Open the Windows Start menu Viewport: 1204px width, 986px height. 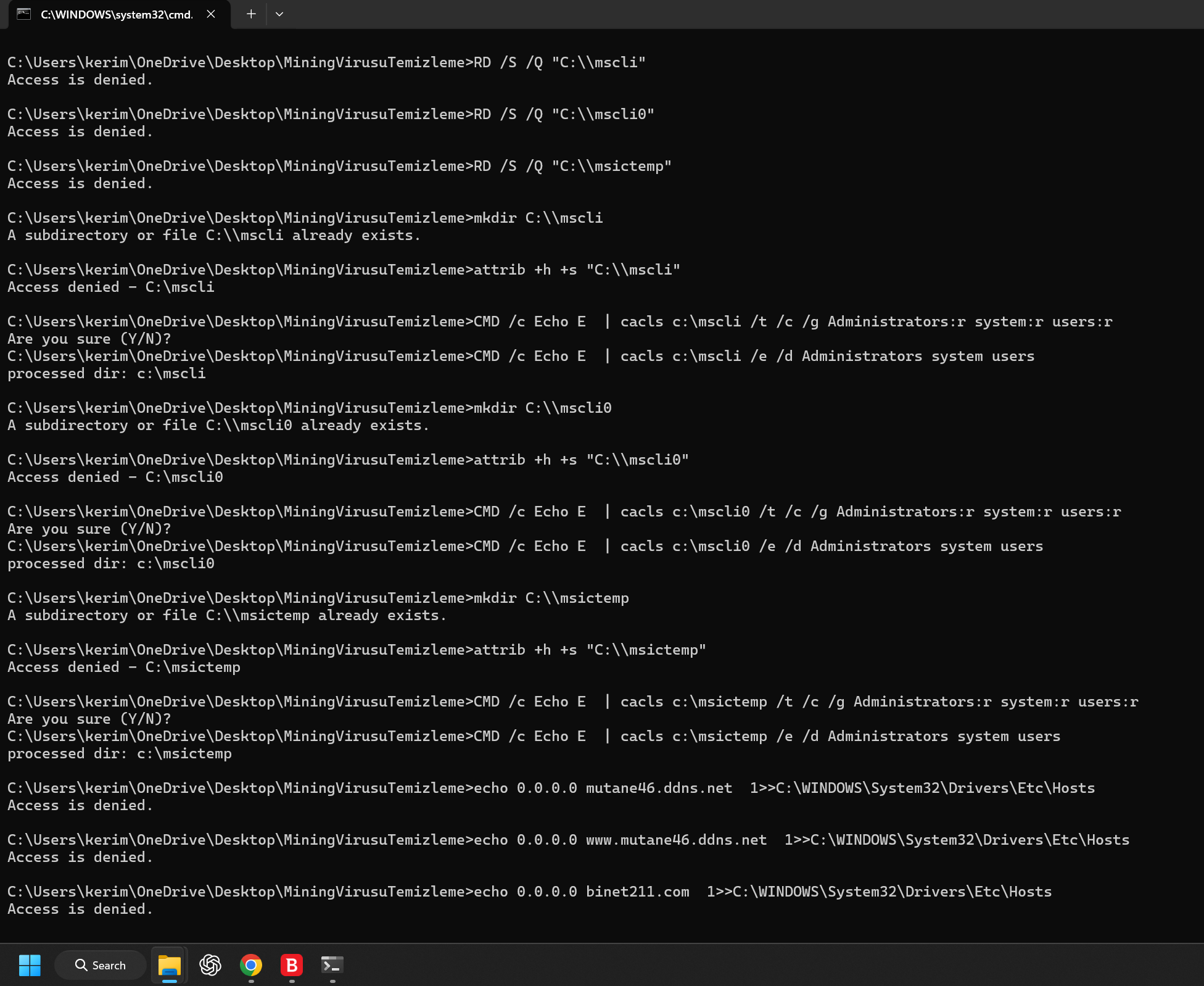pos(30,965)
